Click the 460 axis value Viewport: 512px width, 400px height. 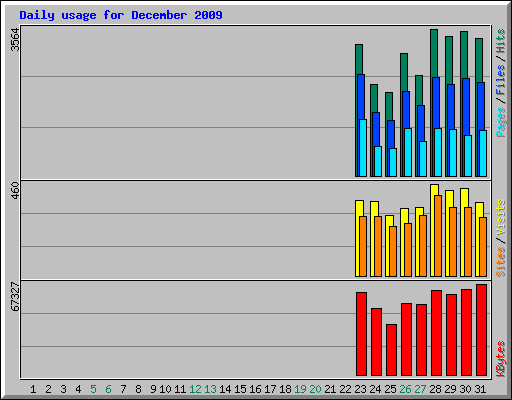[x=16, y=191]
